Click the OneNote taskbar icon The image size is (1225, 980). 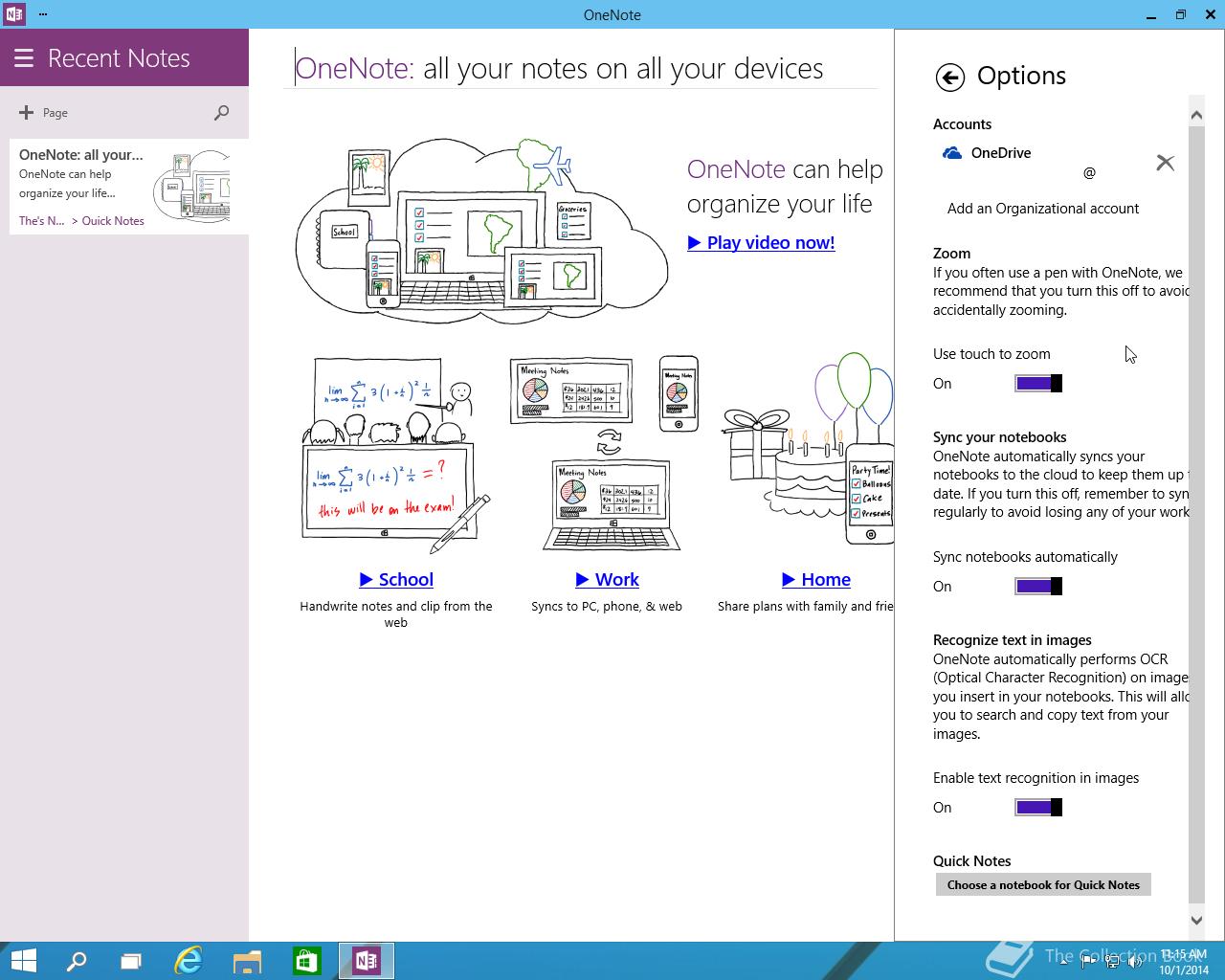tap(367, 961)
